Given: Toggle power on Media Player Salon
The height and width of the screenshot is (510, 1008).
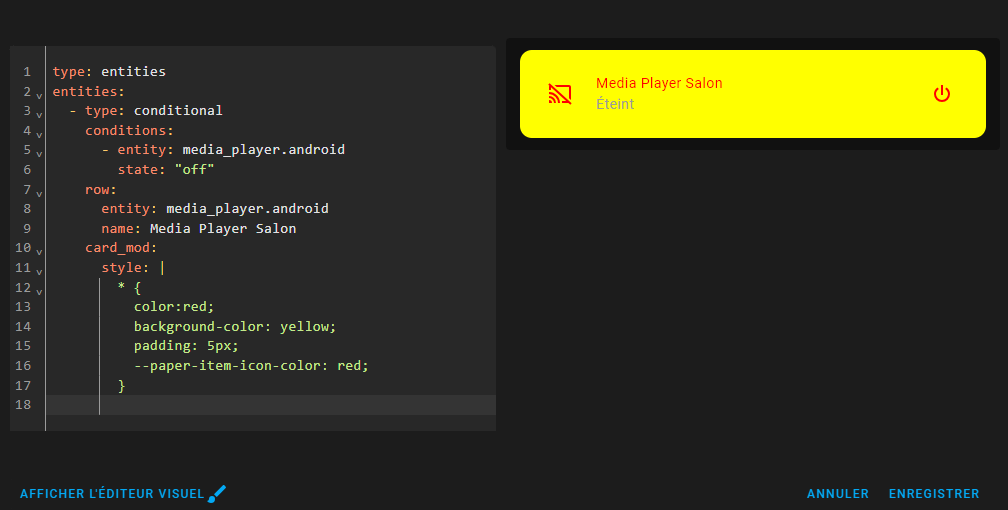Looking at the screenshot, I should pos(942,94).
